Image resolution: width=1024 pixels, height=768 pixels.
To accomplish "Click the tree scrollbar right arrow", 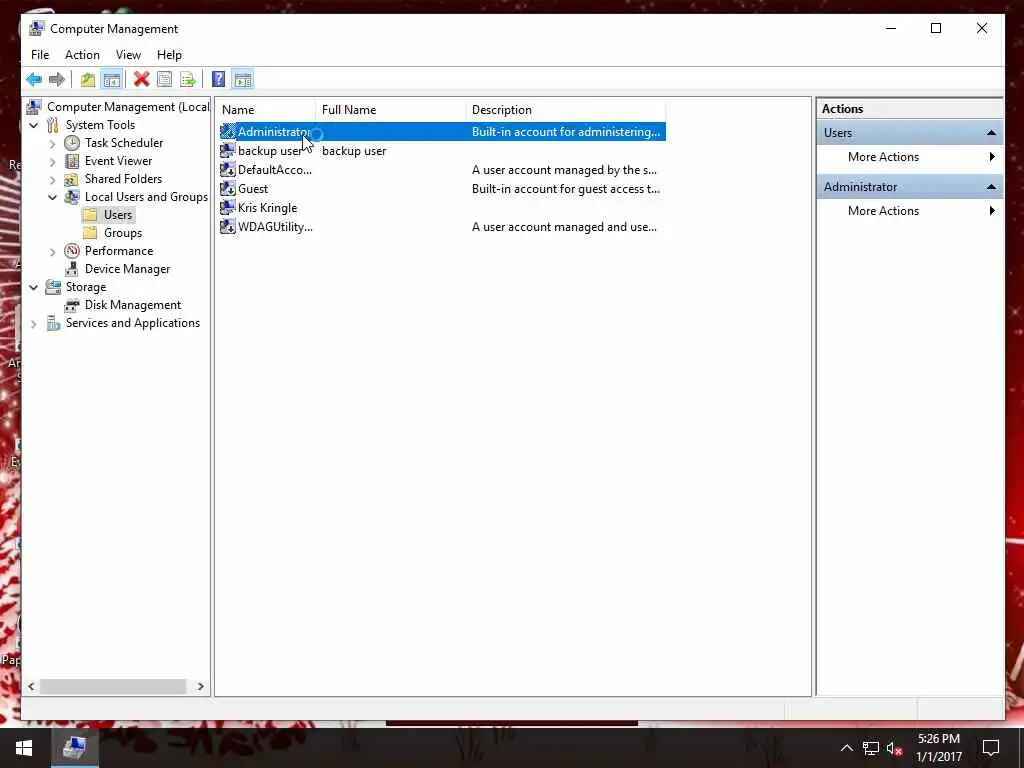I will pos(200,686).
